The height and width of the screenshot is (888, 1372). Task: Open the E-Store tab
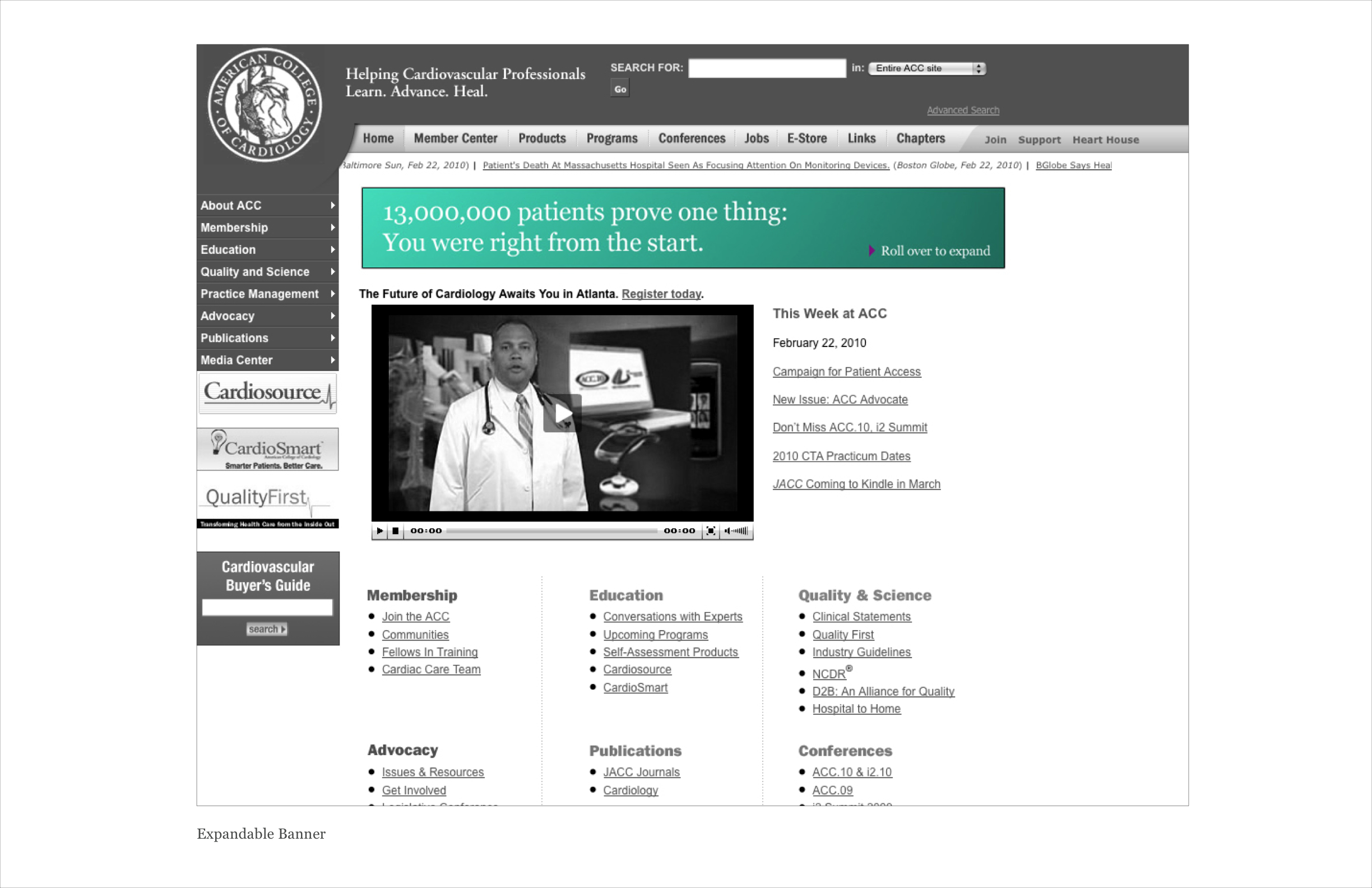[x=806, y=138]
